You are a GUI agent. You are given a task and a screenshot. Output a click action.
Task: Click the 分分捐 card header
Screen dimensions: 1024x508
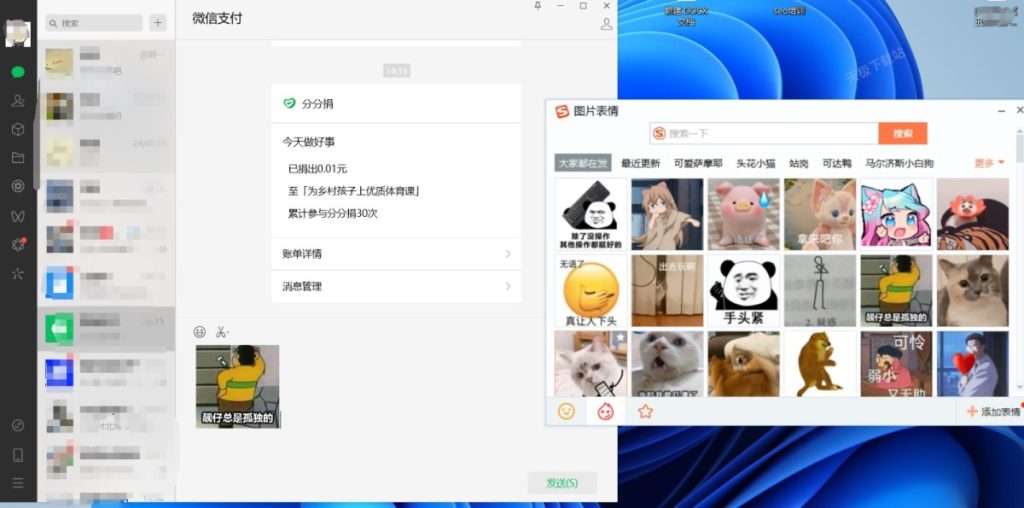point(396,103)
